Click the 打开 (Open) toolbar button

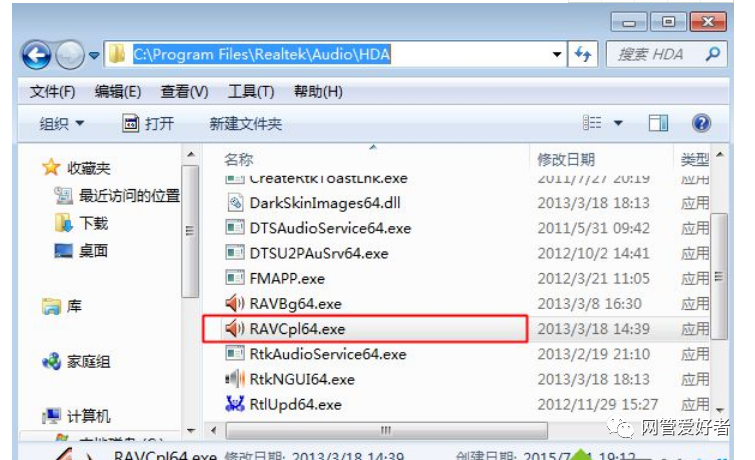pyautogui.click(x=148, y=124)
